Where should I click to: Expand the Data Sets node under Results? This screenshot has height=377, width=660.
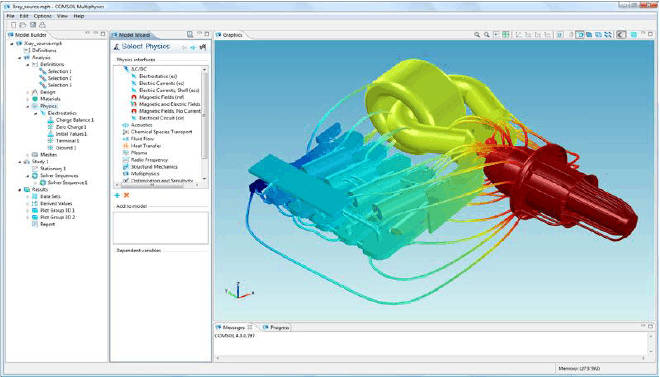(28, 196)
